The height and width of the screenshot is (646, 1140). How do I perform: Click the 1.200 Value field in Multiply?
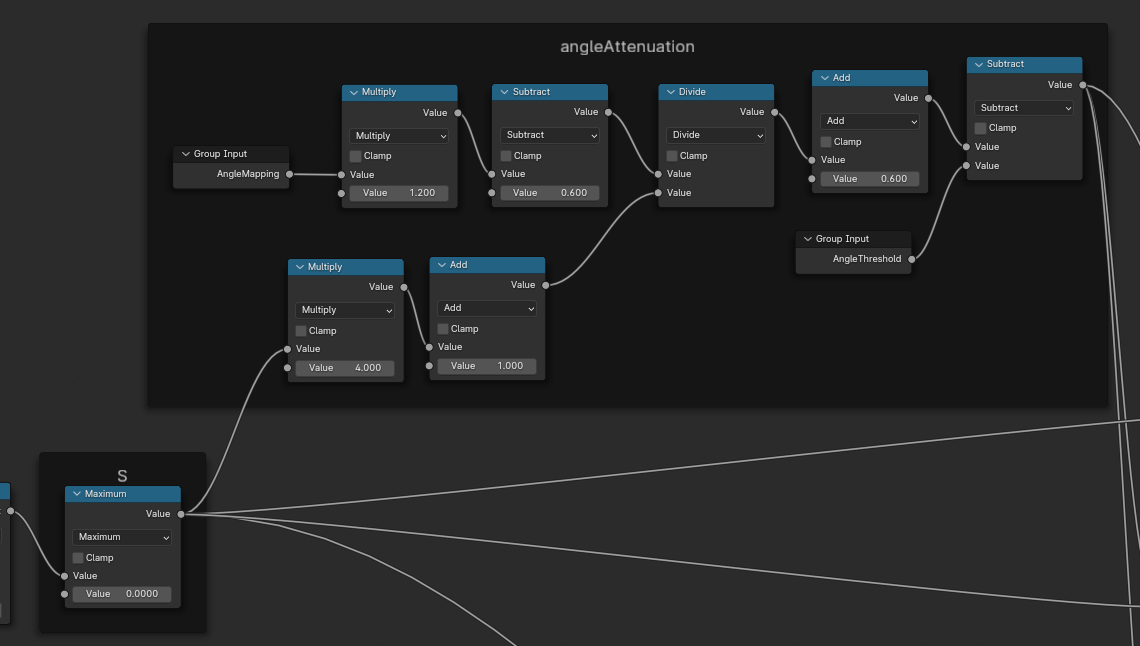[x=399, y=193]
